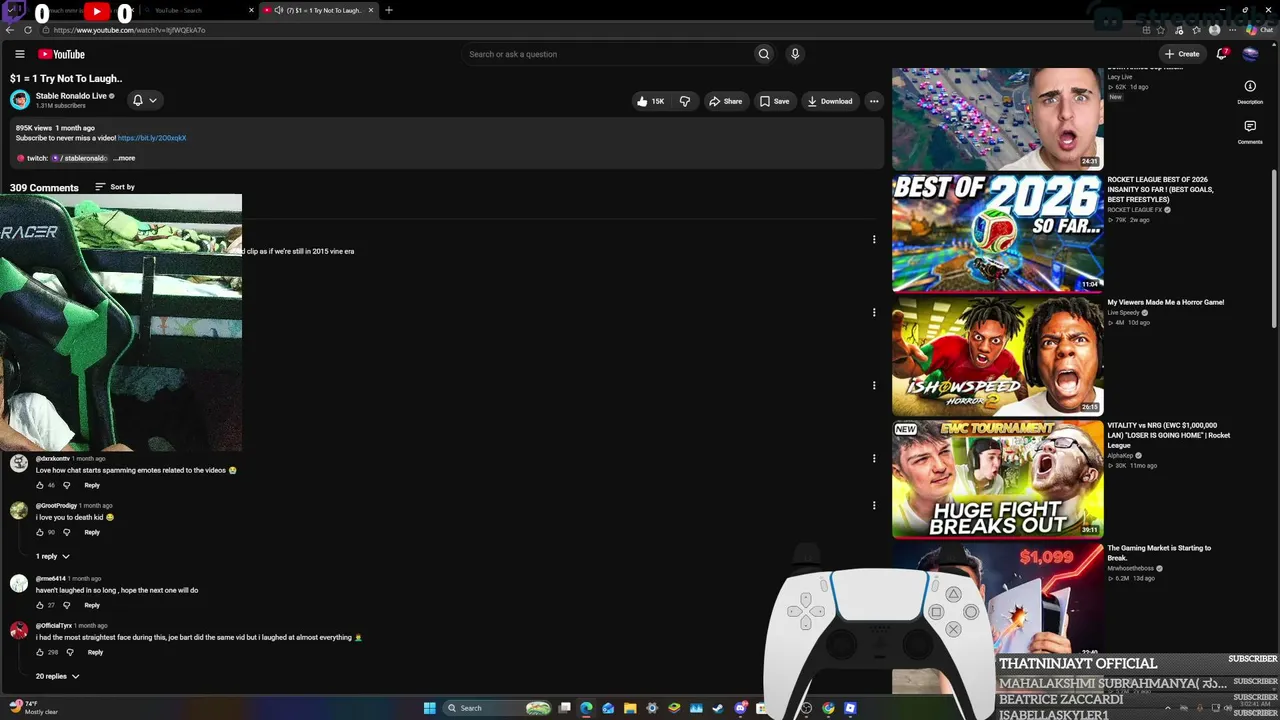Expand the description with ...more
1280x720 pixels.
coord(124,158)
